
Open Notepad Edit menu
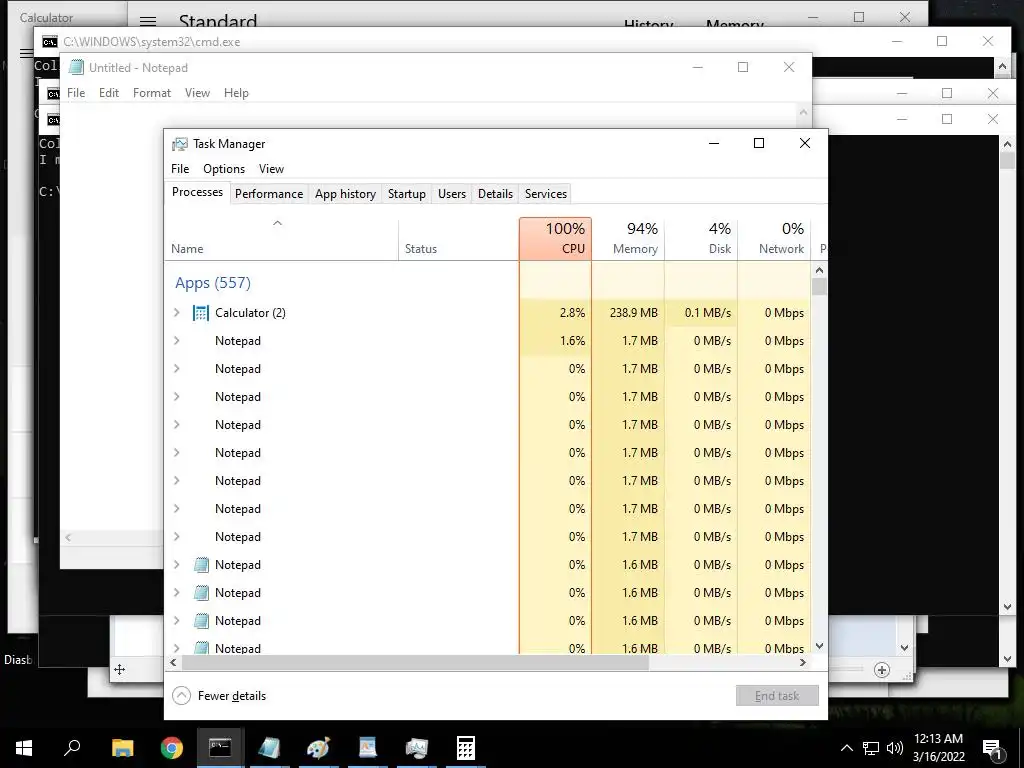click(x=108, y=93)
